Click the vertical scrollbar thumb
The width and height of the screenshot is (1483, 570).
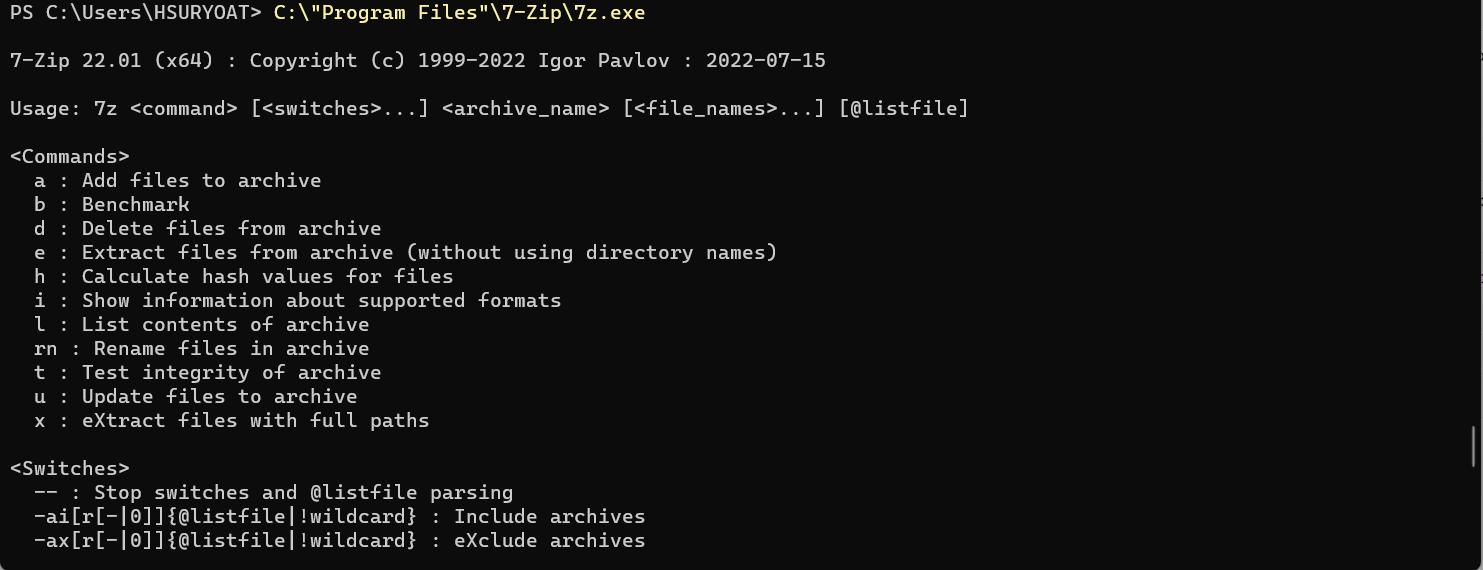pyautogui.click(x=1472, y=446)
